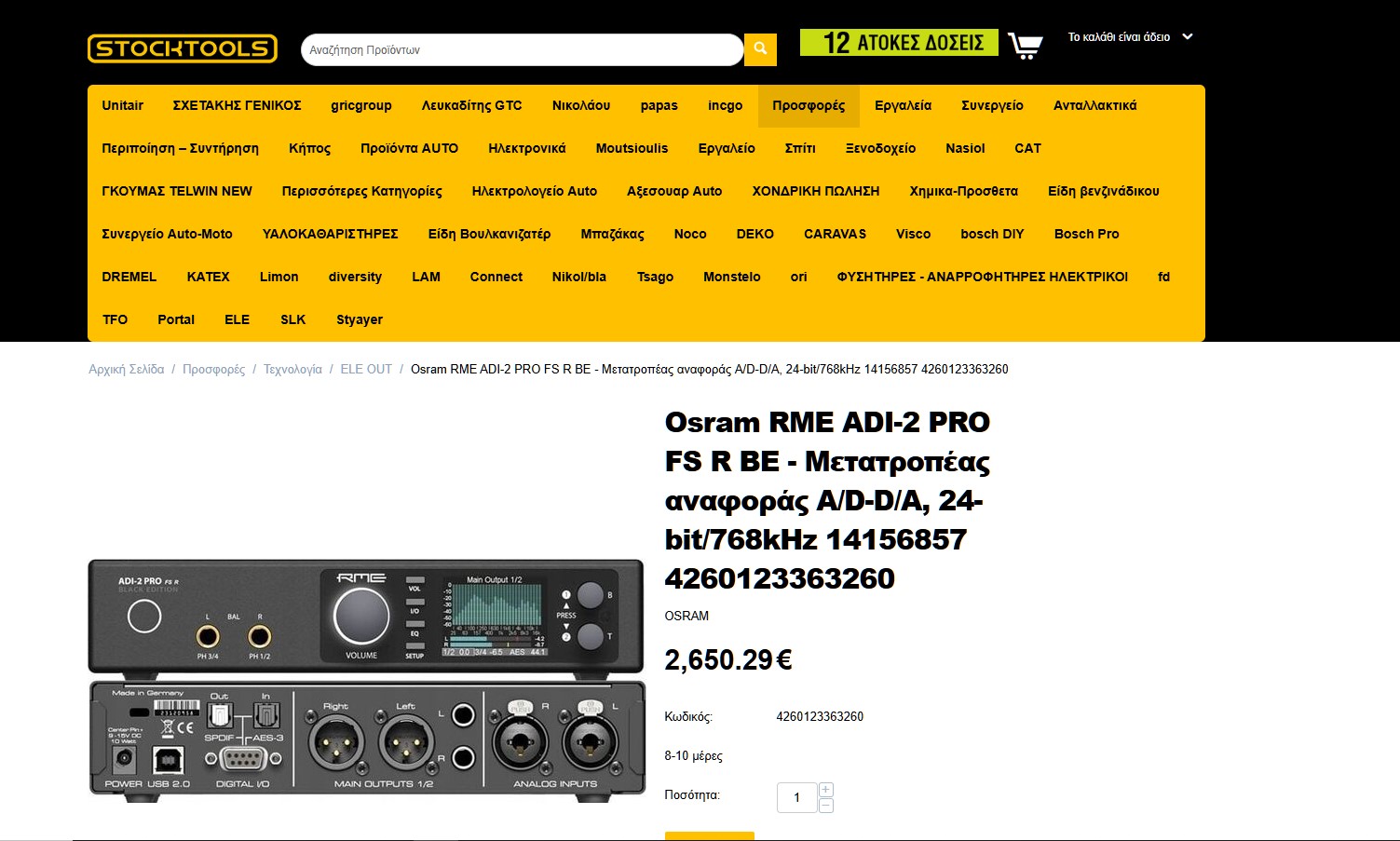Open the Ξενοδοχείο category
The width and height of the screenshot is (1400, 841).
(880, 148)
